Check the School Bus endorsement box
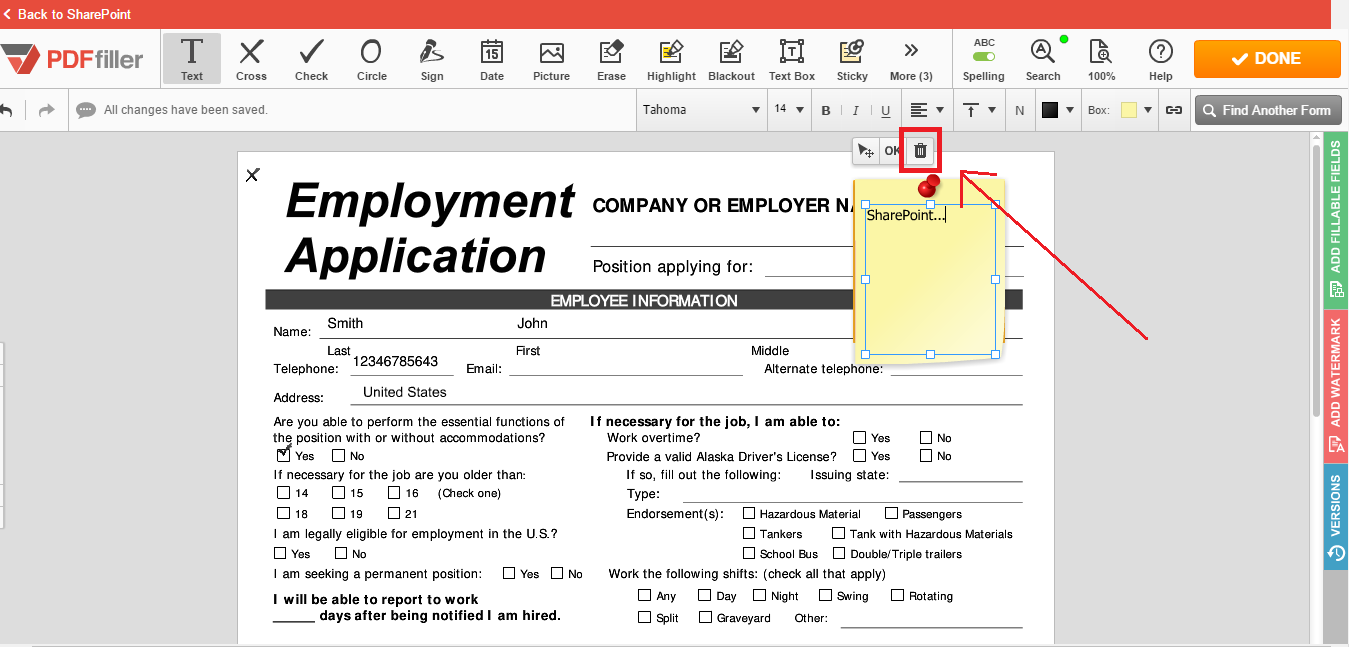 click(749, 553)
